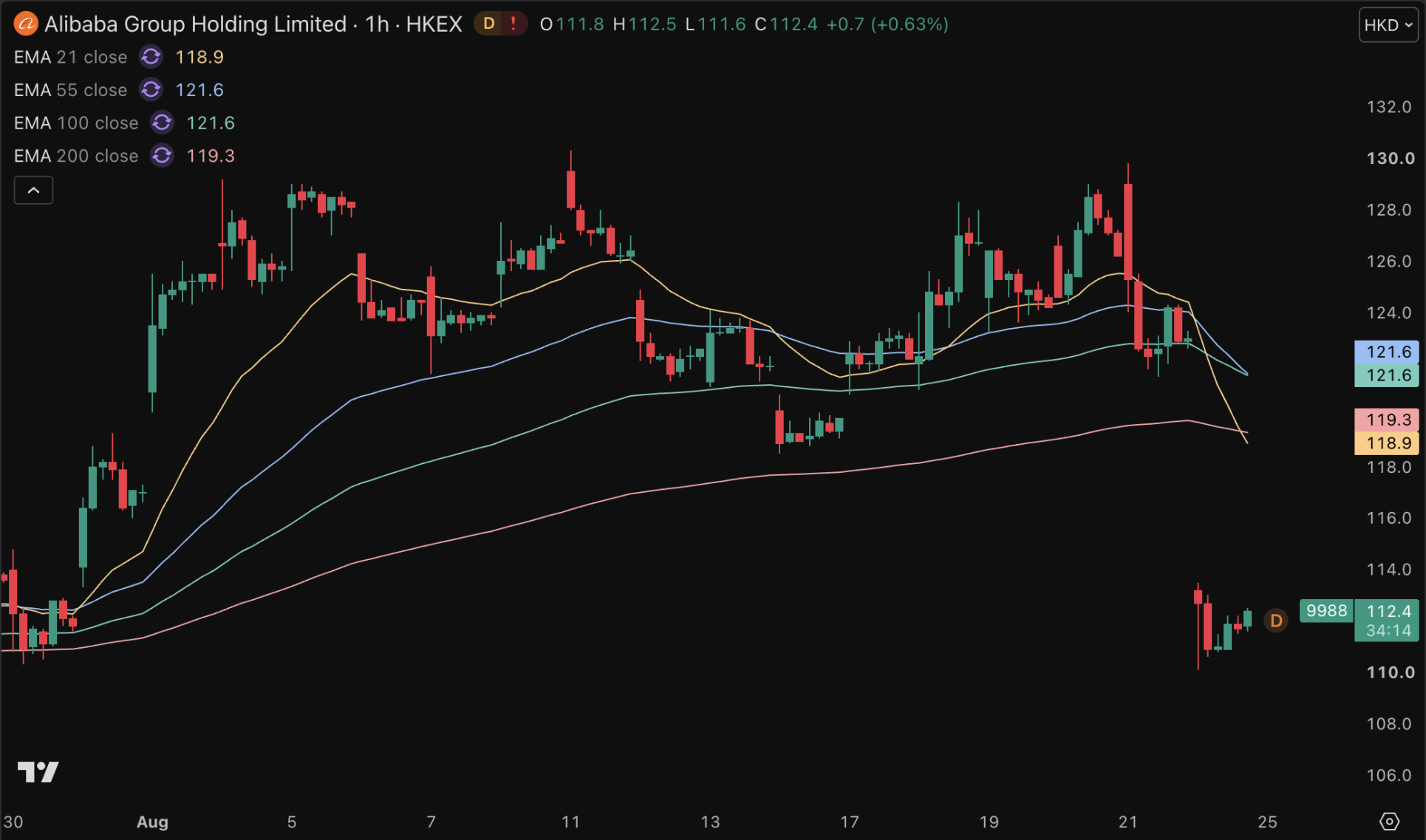Image resolution: width=1426 pixels, height=840 pixels.
Task: Click the blue 121.6 EMA 55 price-axis label
Action: click(1387, 352)
